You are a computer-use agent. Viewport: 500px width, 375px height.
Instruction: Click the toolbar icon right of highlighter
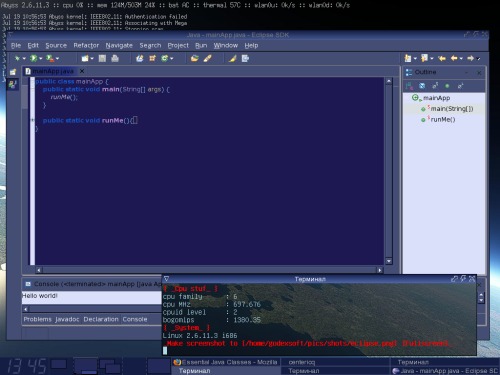245,59
